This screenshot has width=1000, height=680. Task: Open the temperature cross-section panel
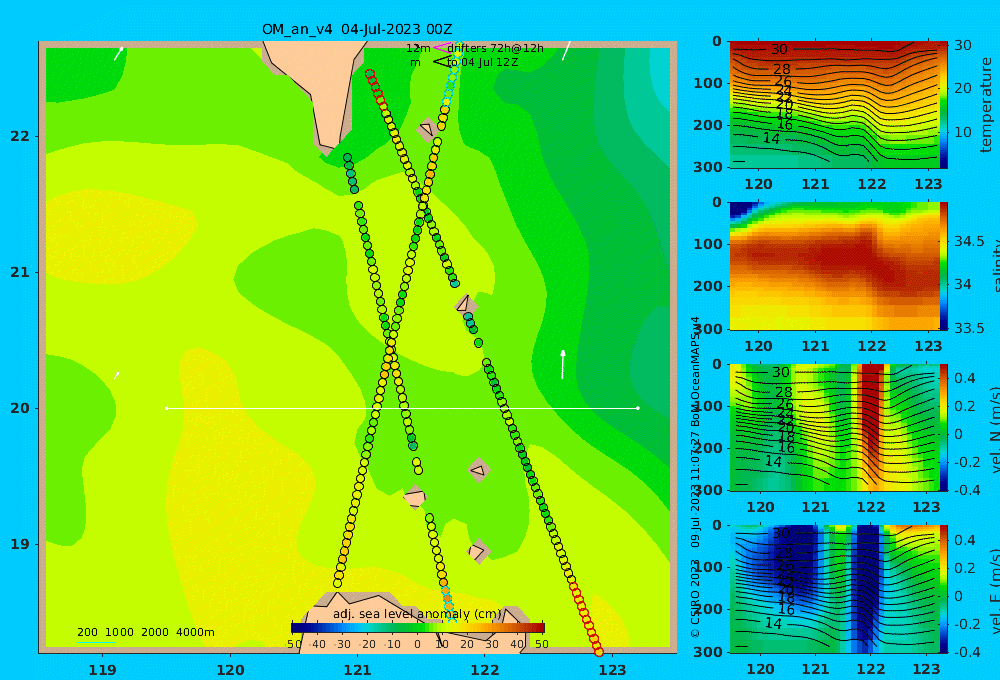pyautogui.click(x=833, y=105)
